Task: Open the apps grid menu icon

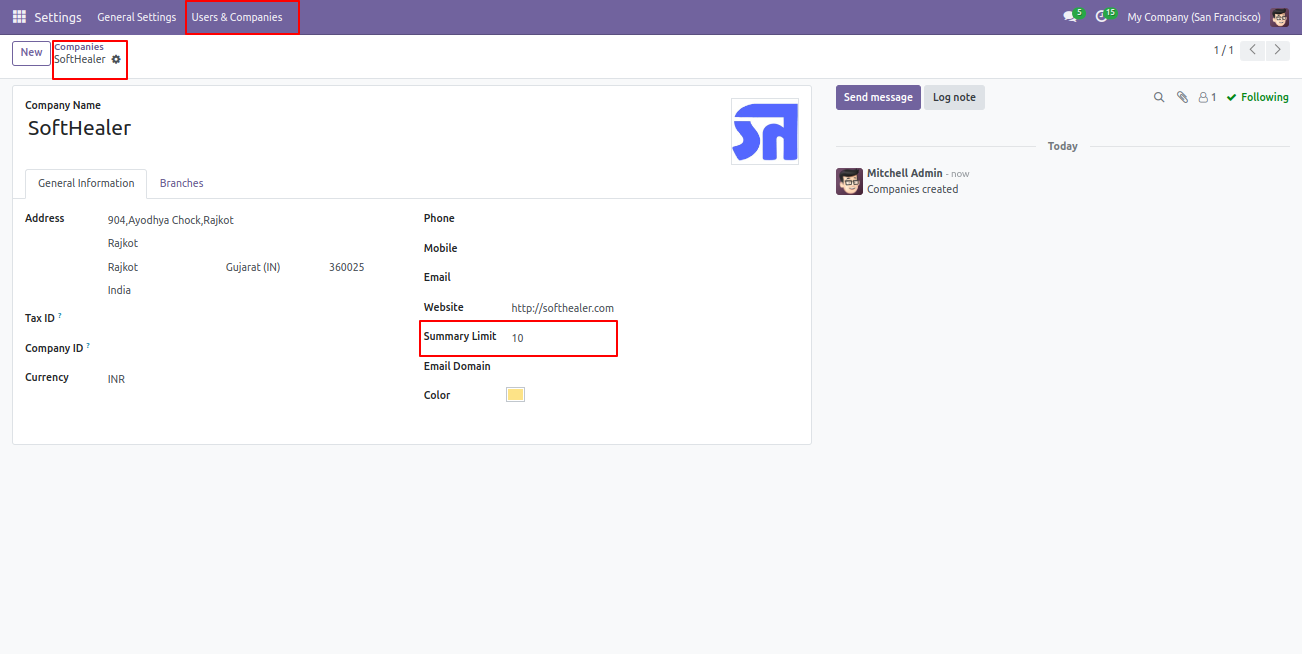Action: pyautogui.click(x=19, y=17)
